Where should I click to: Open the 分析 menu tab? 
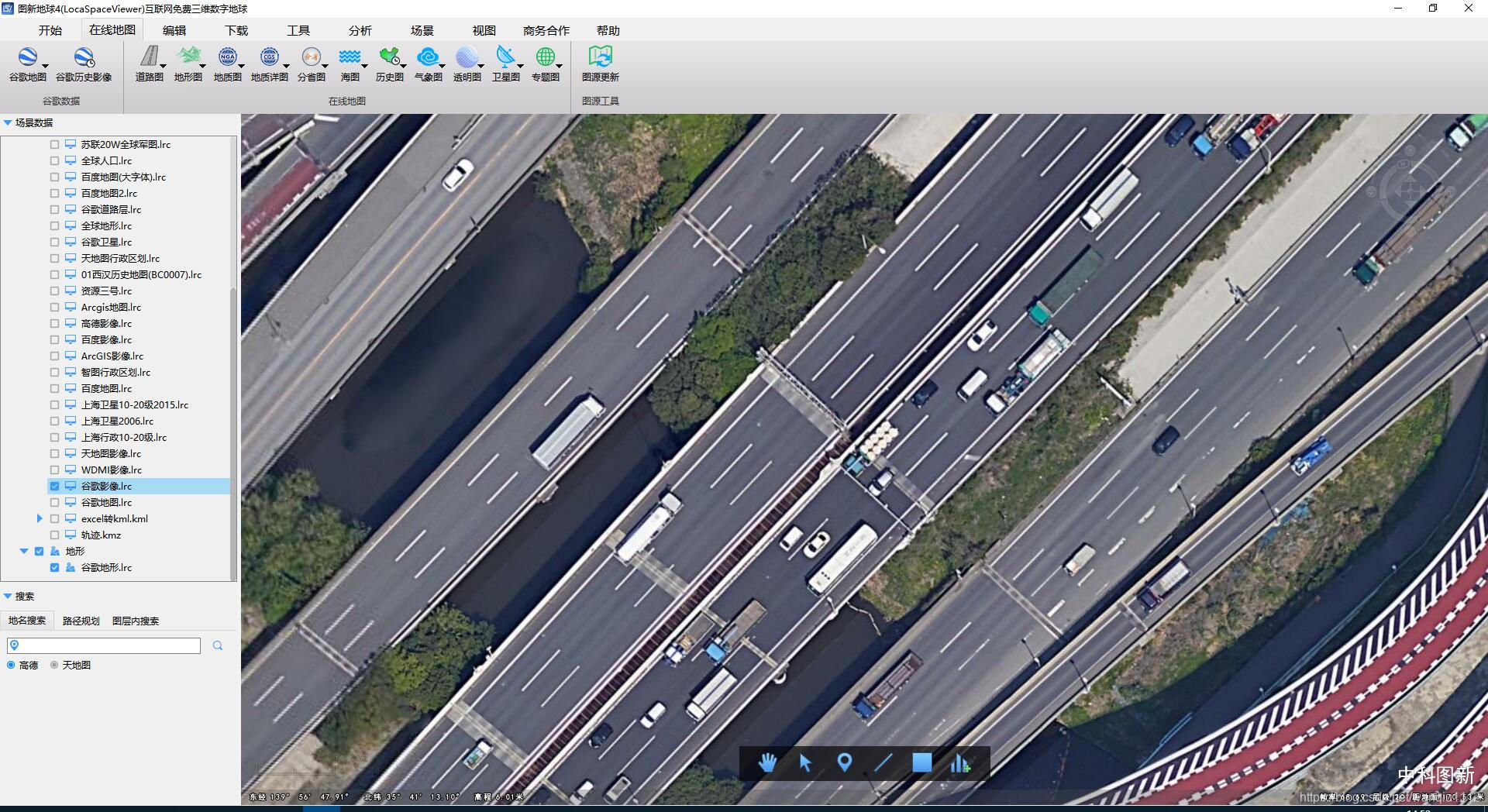(x=360, y=30)
